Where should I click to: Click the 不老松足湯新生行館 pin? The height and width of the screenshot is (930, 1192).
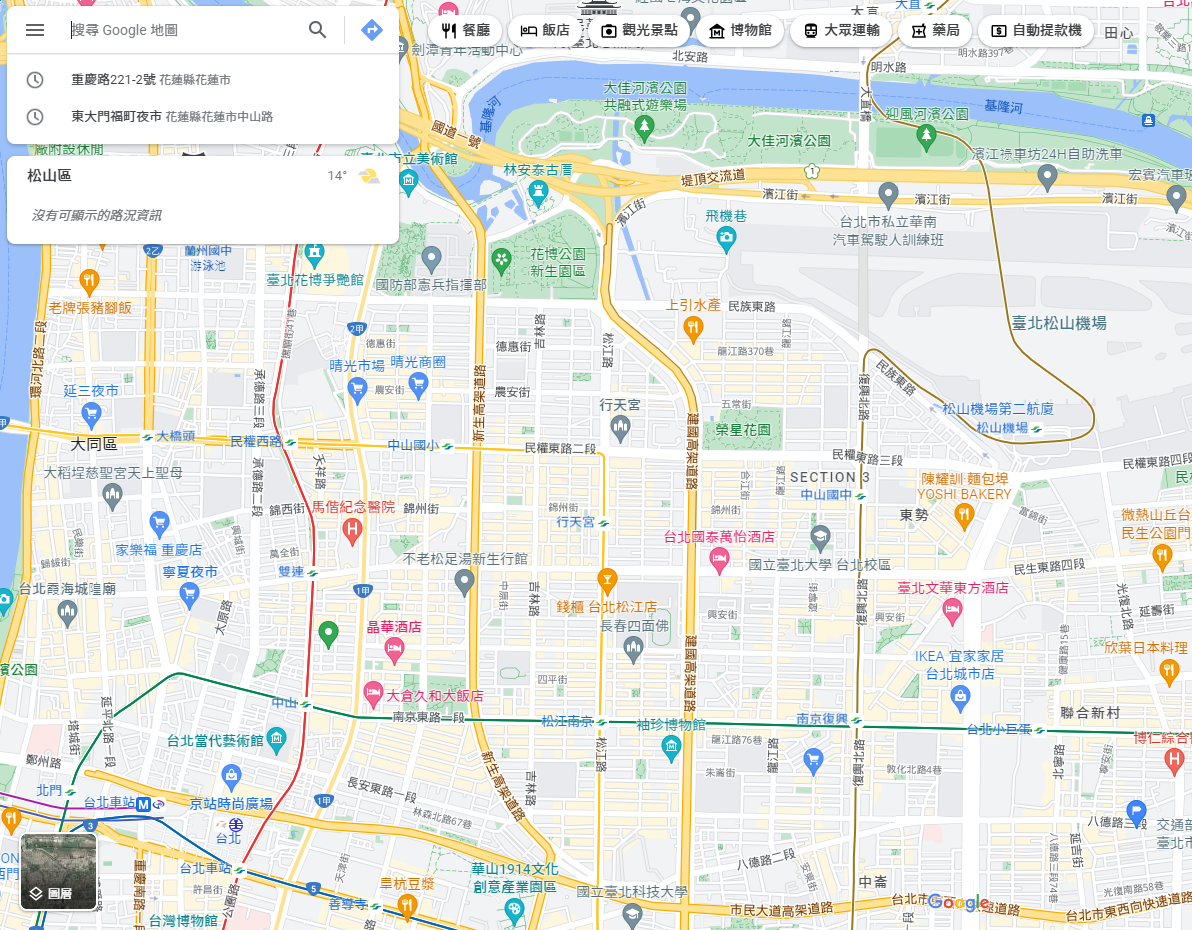tap(464, 582)
